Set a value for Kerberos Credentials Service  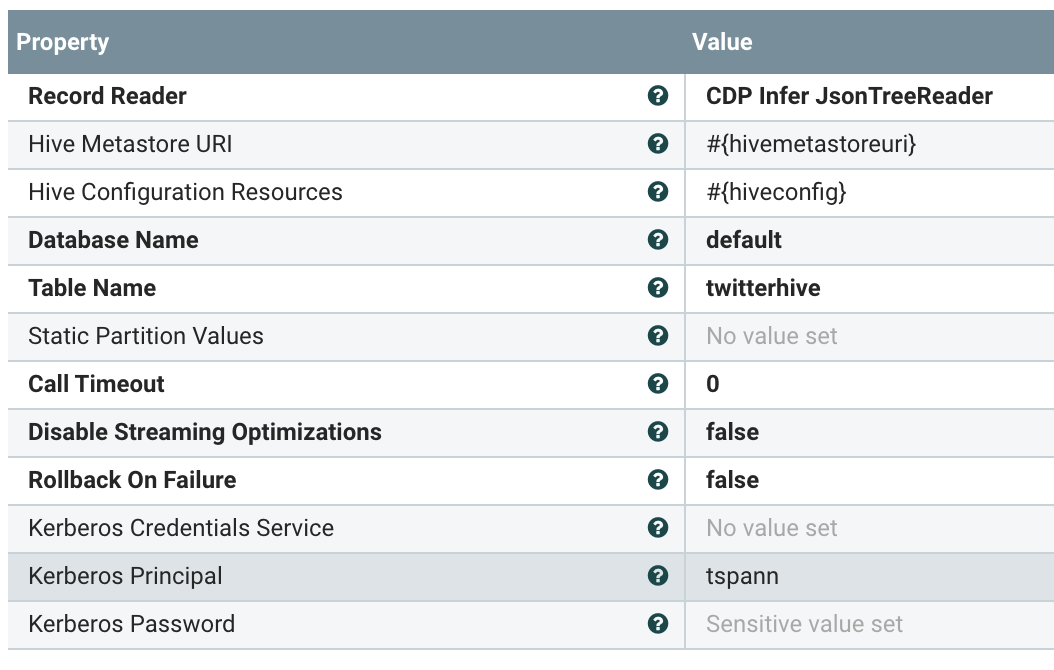pos(772,528)
